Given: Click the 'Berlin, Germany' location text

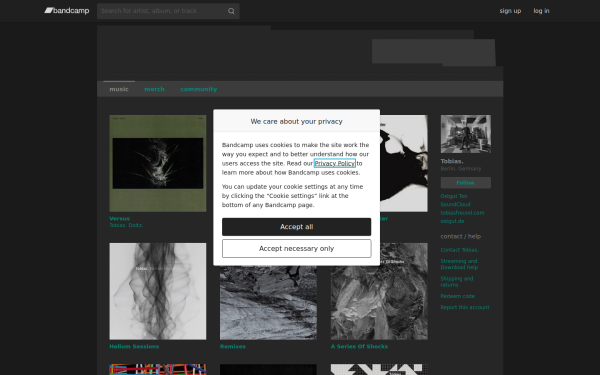Looking at the screenshot, I should [x=461, y=169].
